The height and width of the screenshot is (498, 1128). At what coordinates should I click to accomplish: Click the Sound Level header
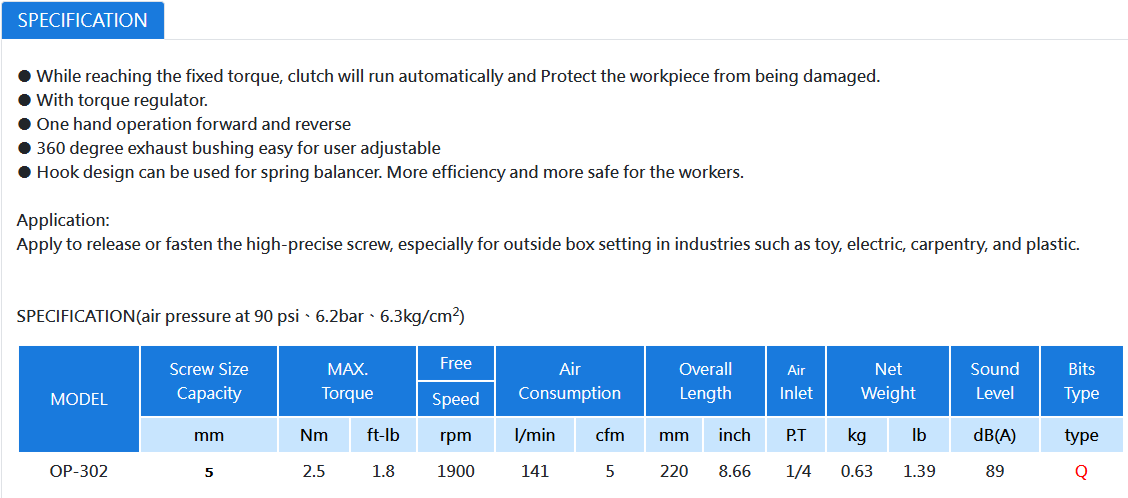995,381
